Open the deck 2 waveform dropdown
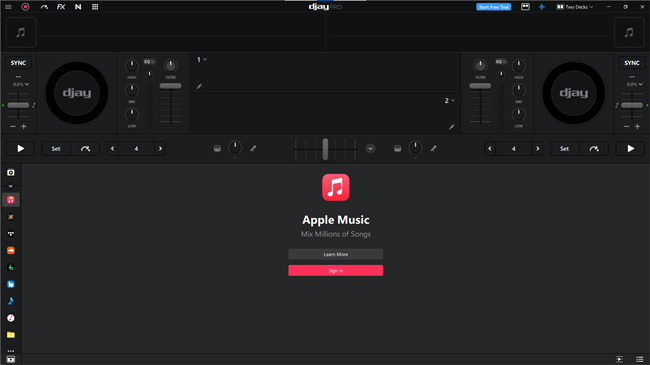Viewport: 650px width, 365px height. coord(450,100)
